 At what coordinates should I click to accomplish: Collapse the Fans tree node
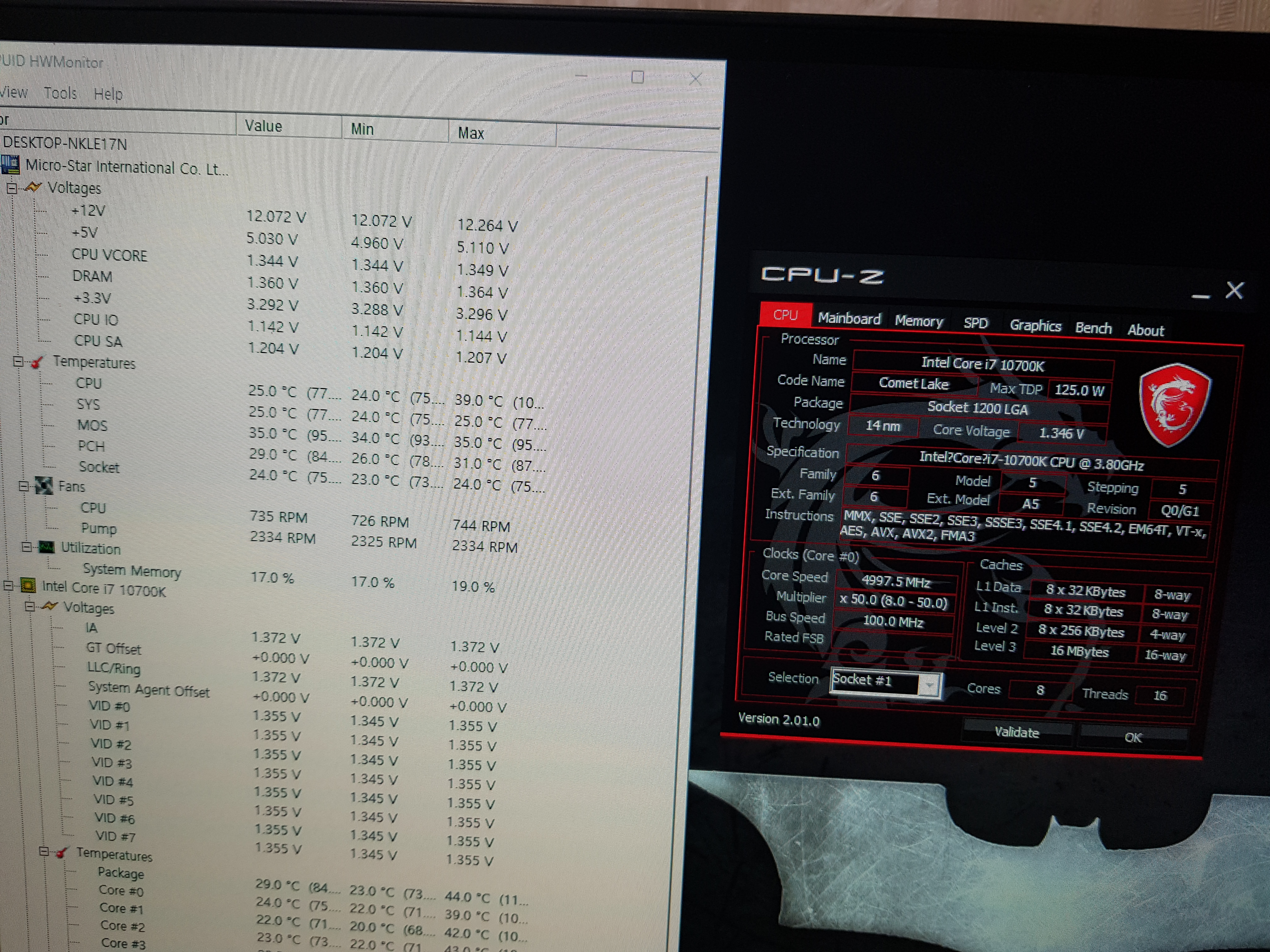24,486
